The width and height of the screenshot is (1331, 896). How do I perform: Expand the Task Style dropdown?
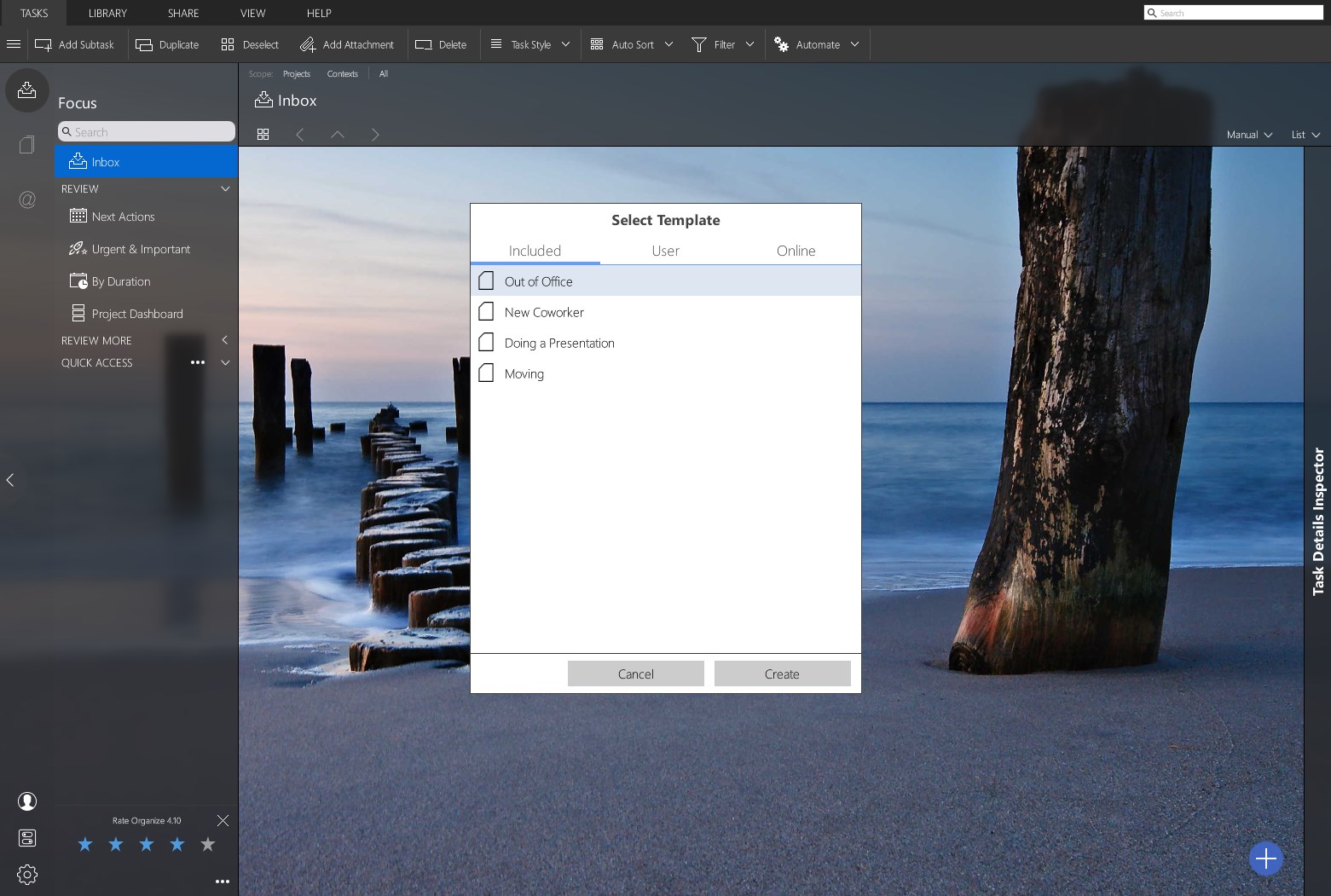tap(565, 44)
